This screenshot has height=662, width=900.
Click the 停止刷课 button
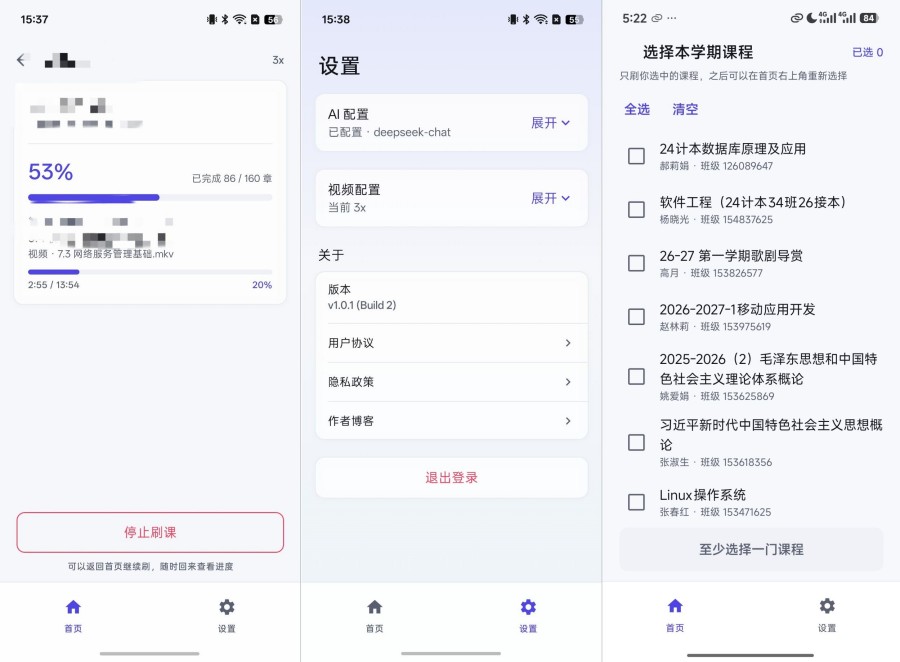(x=150, y=532)
